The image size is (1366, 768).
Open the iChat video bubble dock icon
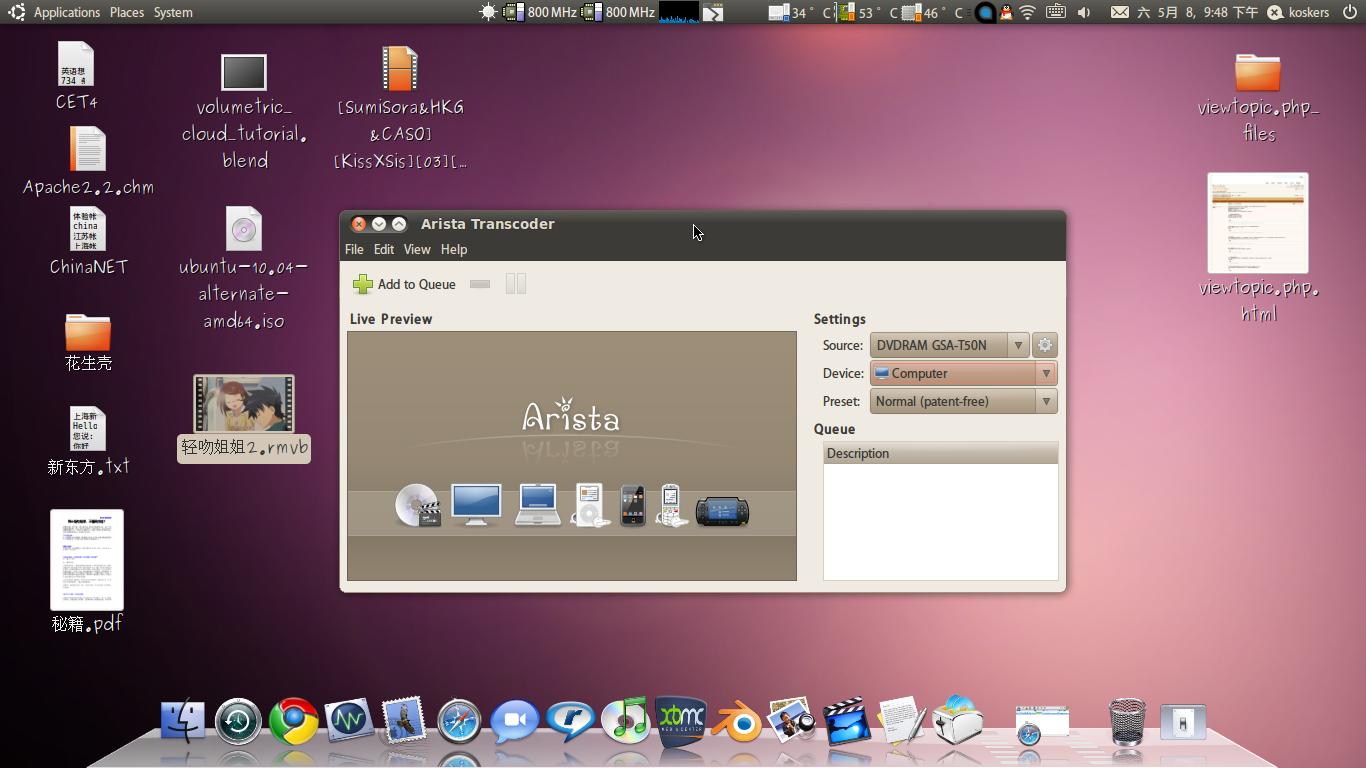point(514,721)
